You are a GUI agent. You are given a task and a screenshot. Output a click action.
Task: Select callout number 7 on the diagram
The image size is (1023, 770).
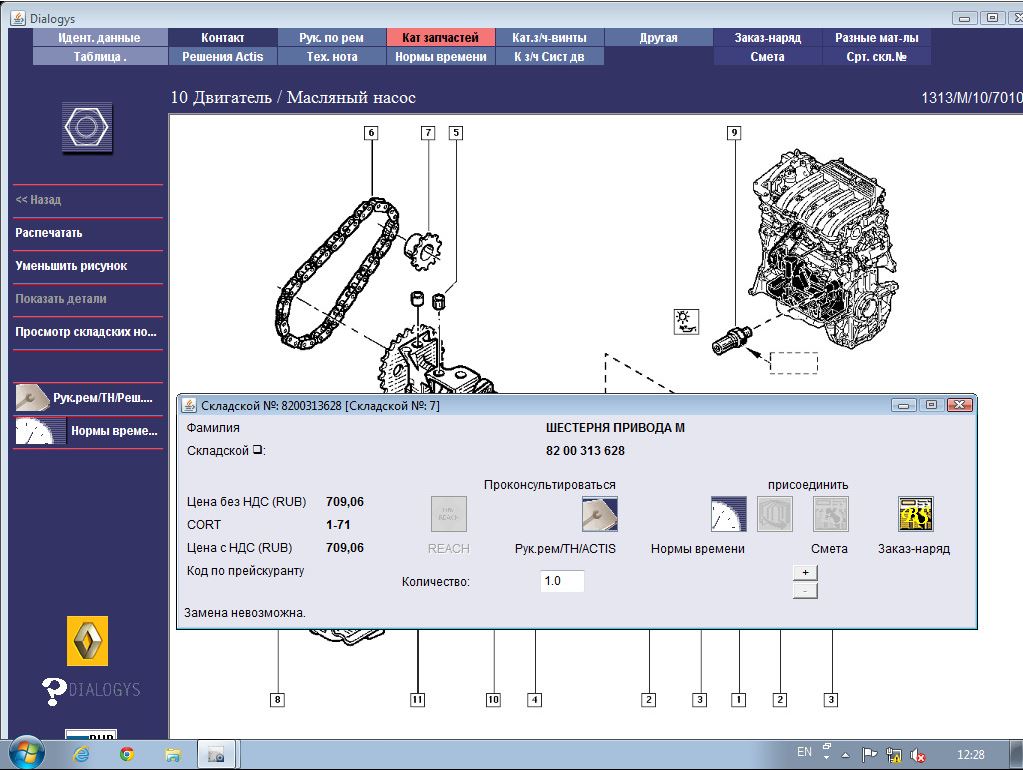(428, 133)
